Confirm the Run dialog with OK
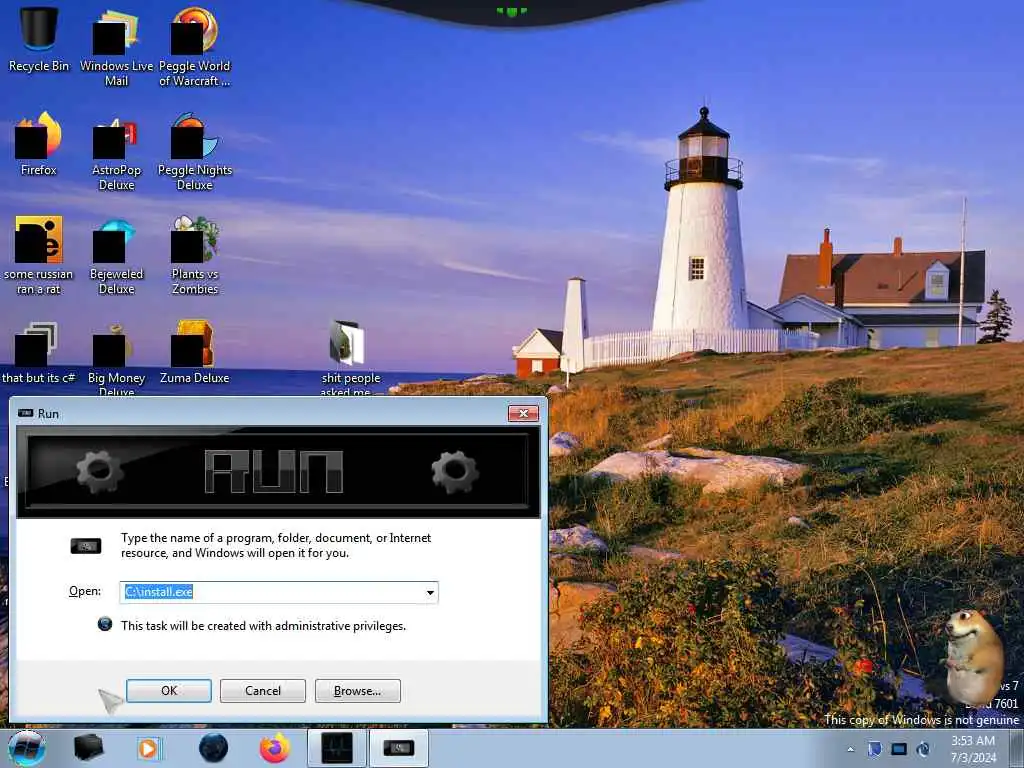 [x=168, y=691]
